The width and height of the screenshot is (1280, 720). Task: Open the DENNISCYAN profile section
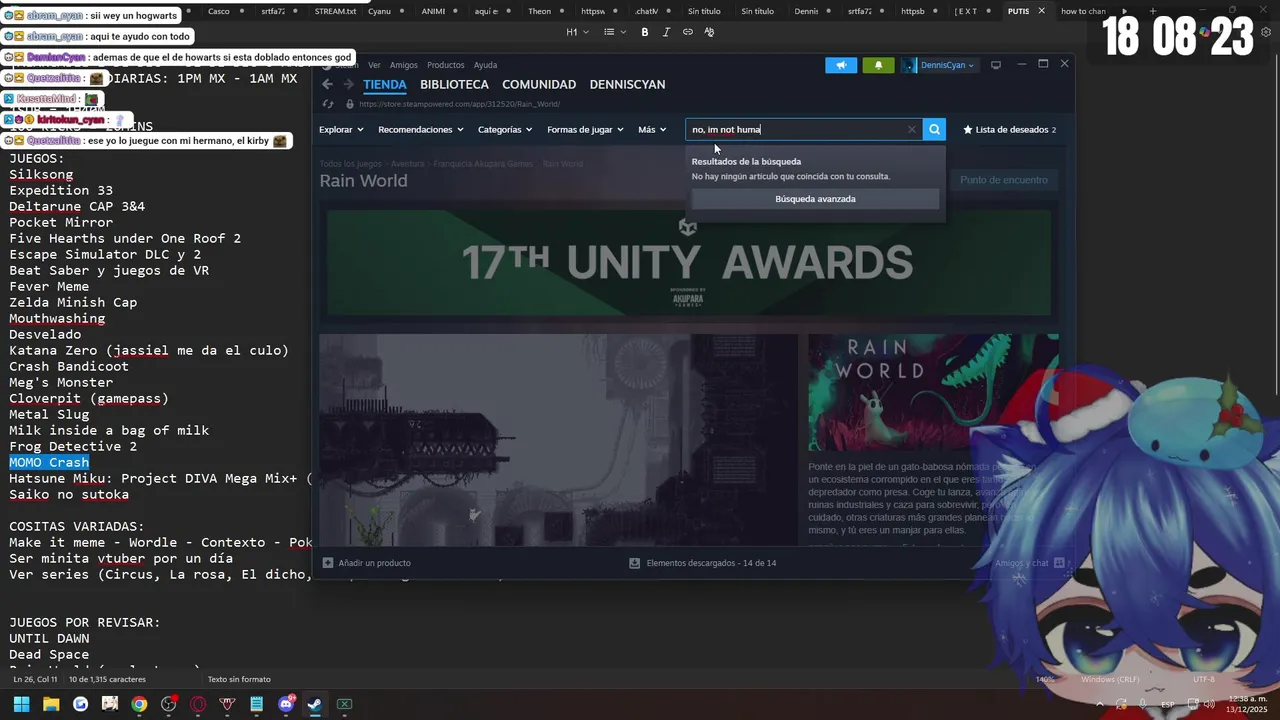point(627,84)
